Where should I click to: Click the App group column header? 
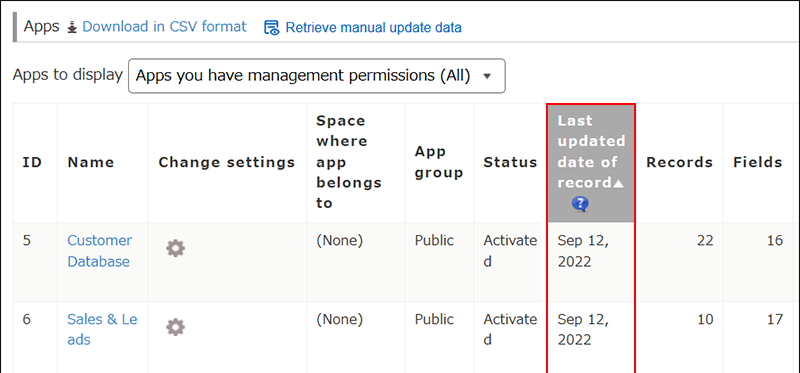pyautogui.click(x=439, y=162)
